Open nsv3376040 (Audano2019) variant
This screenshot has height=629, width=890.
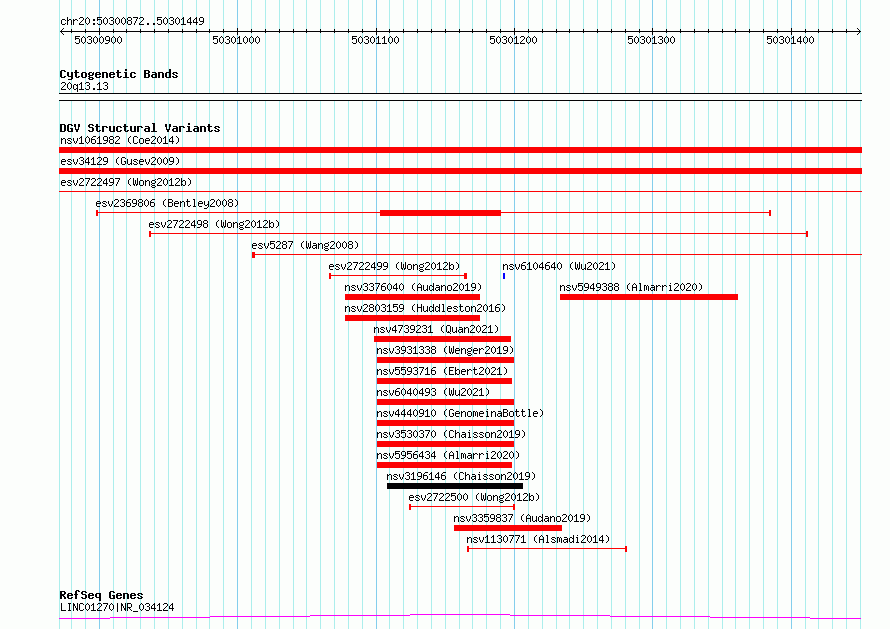(x=413, y=287)
